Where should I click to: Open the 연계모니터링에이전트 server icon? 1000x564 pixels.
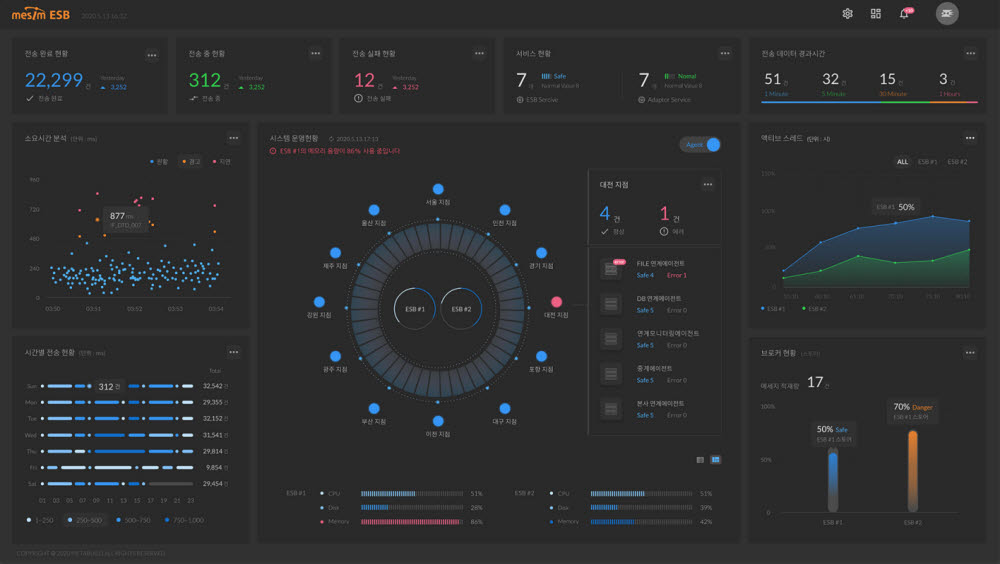point(611,339)
